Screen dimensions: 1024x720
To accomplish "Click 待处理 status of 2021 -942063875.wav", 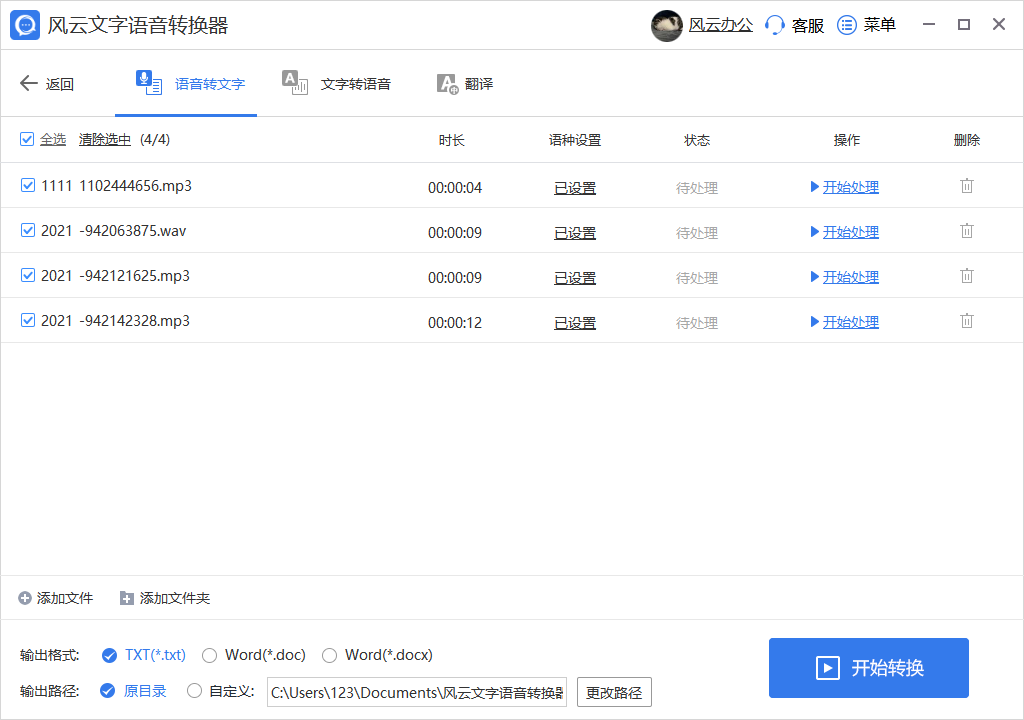I will tap(697, 233).
